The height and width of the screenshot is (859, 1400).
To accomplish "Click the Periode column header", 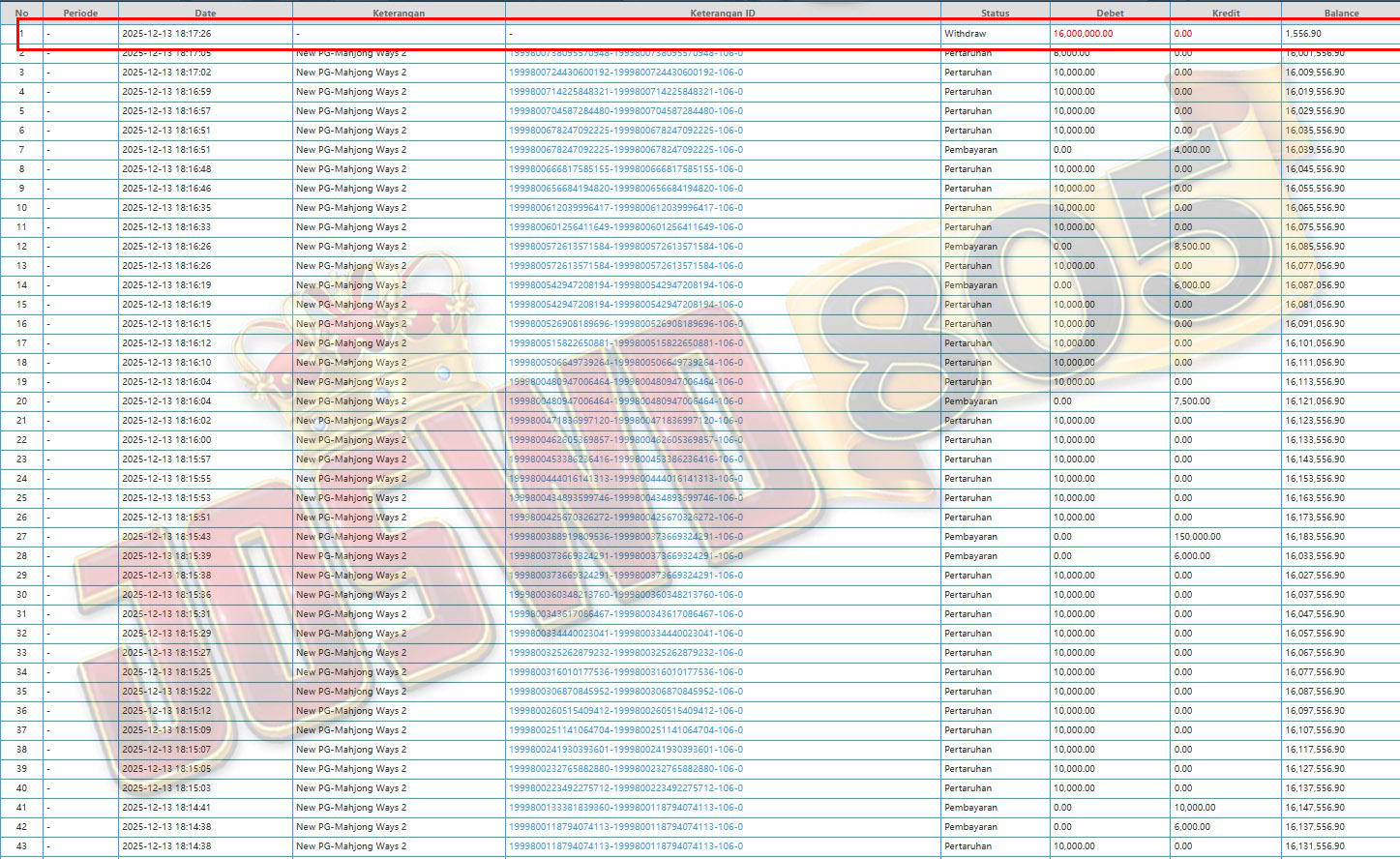I will (80, 14).
